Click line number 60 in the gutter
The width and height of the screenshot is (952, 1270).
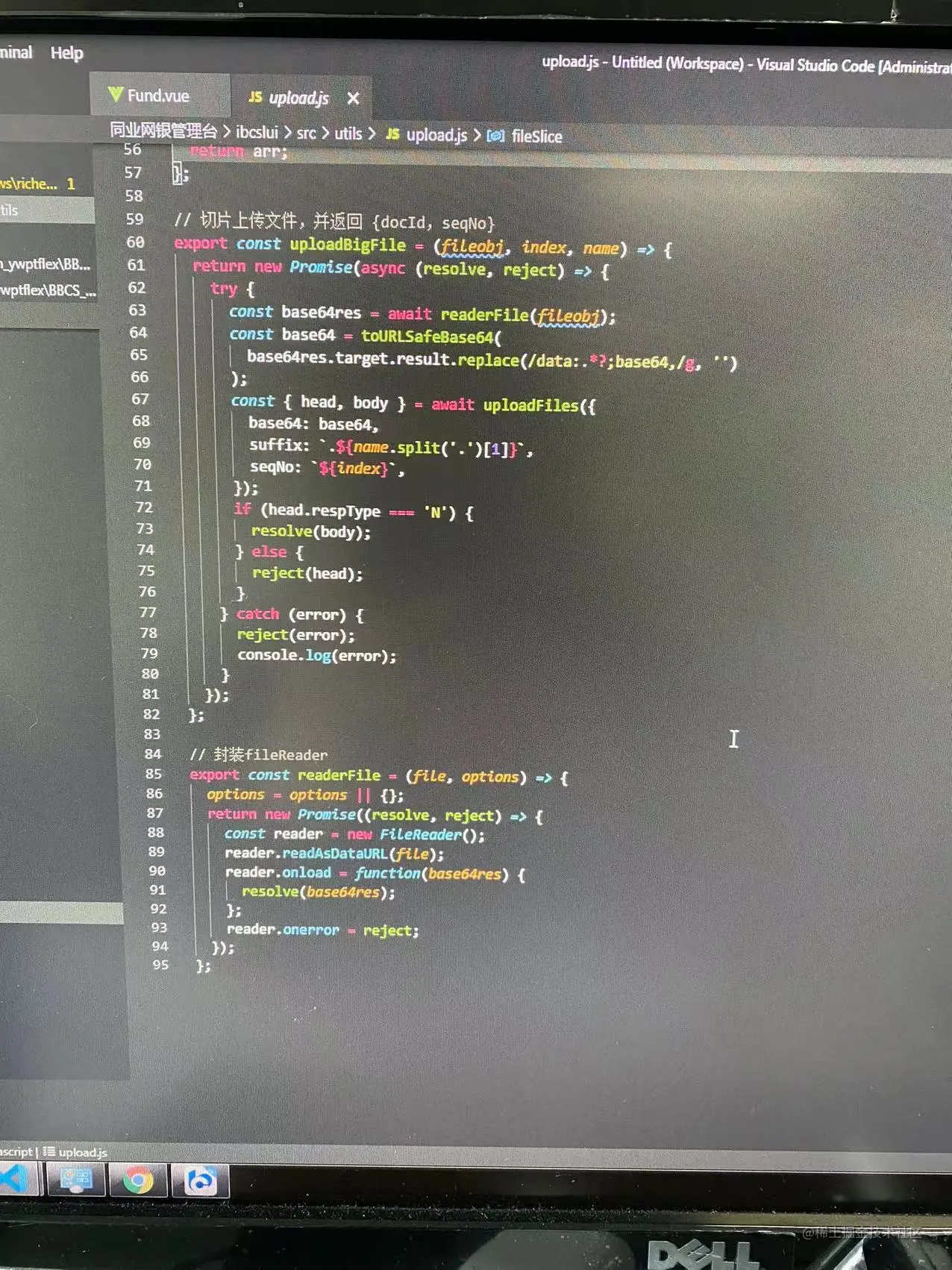135,243
